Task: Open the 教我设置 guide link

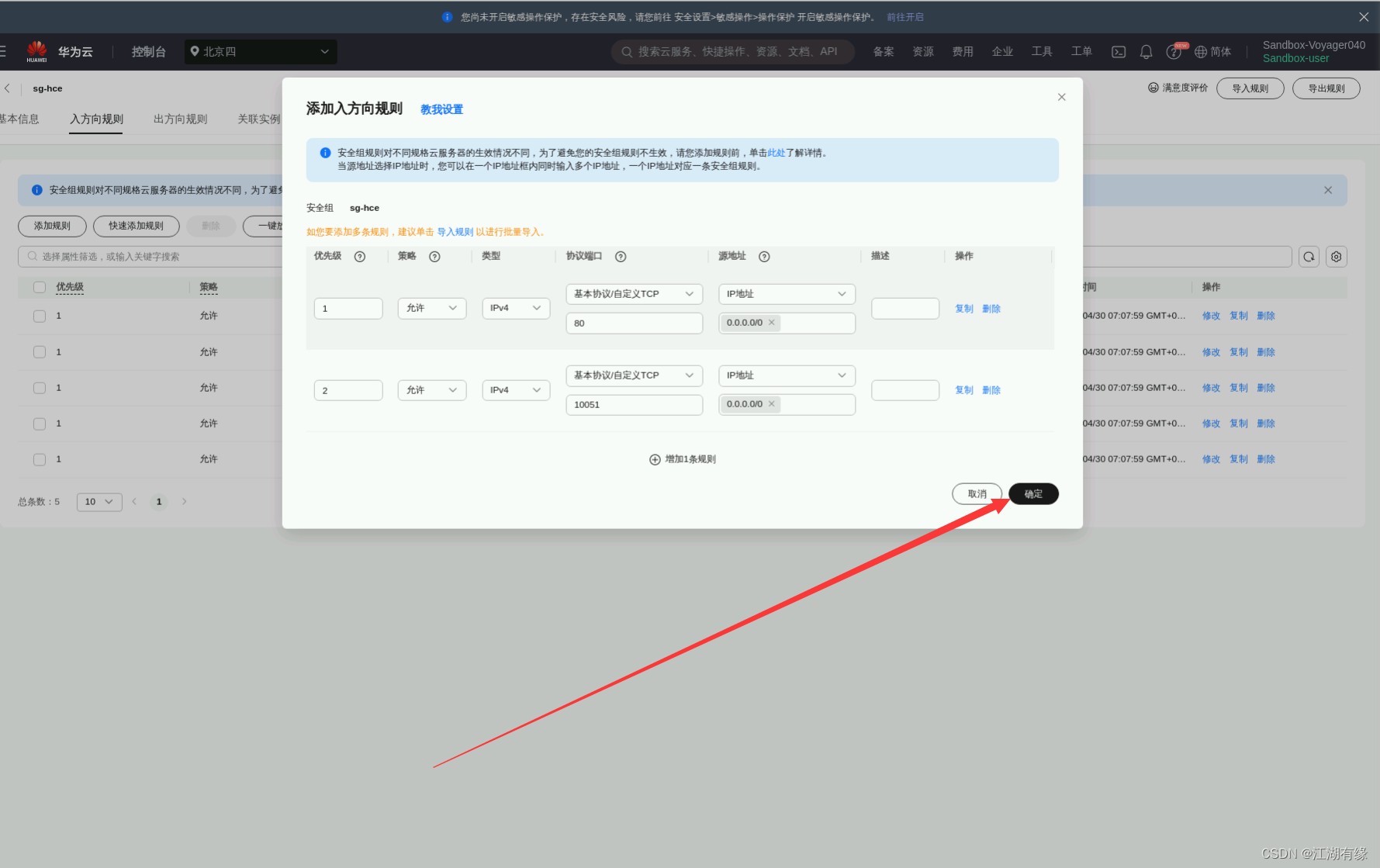Action: pyautogui.click(x=441, y=110)
